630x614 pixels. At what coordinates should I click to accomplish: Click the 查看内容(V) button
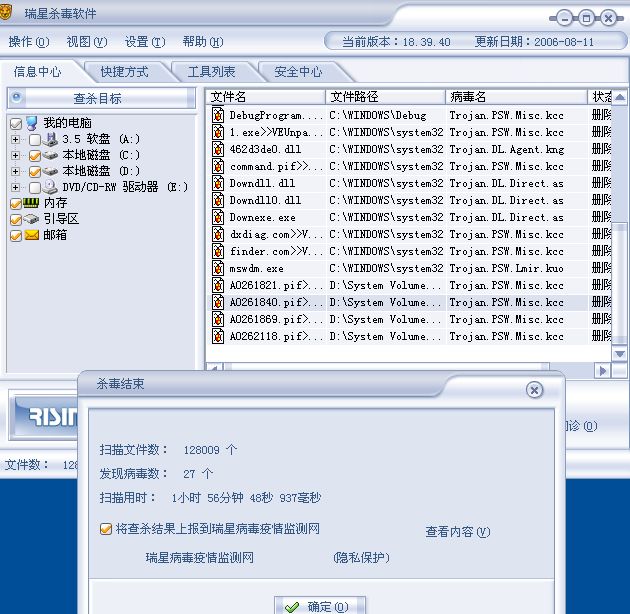(458, 532)
